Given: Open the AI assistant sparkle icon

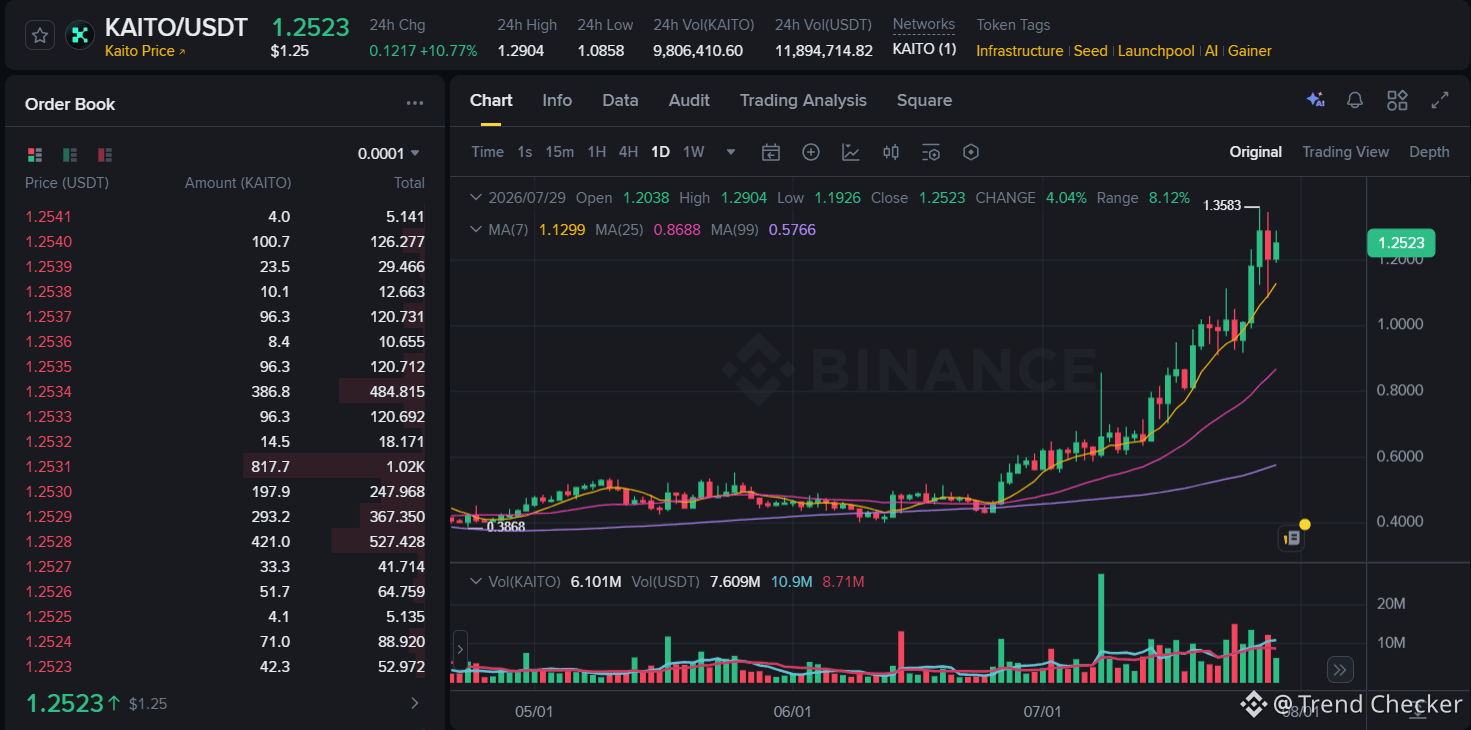Looking at the screenshot, I should (x=1315, y=100).
